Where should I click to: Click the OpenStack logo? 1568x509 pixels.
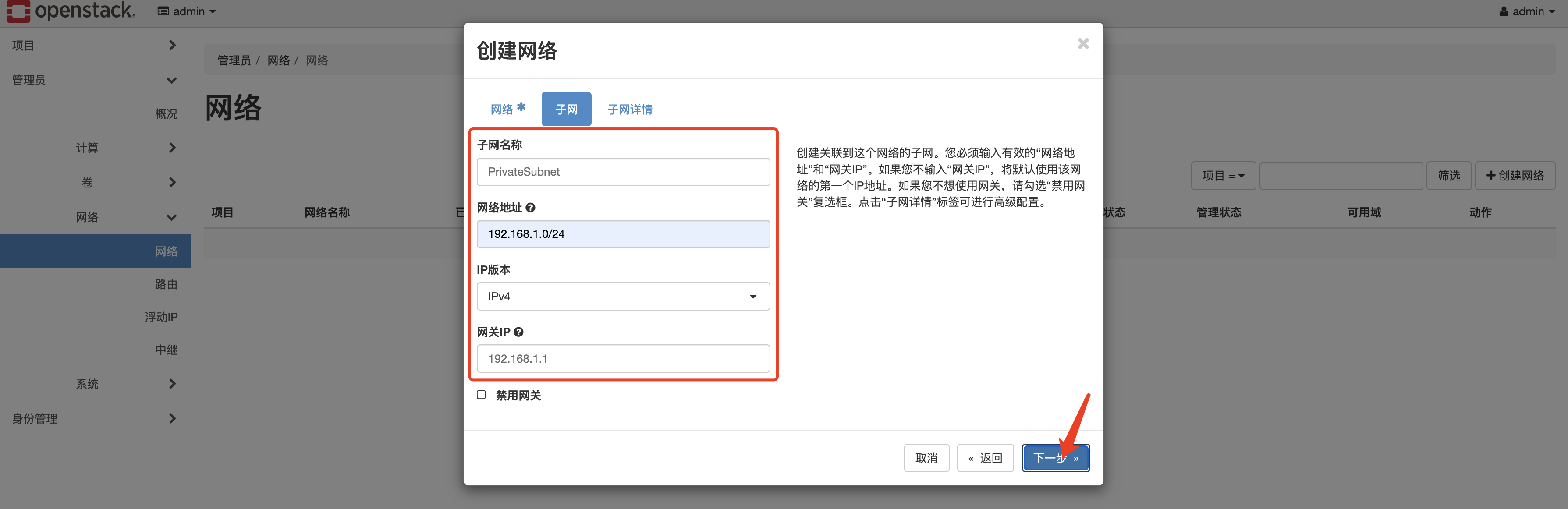pos(18,11)
